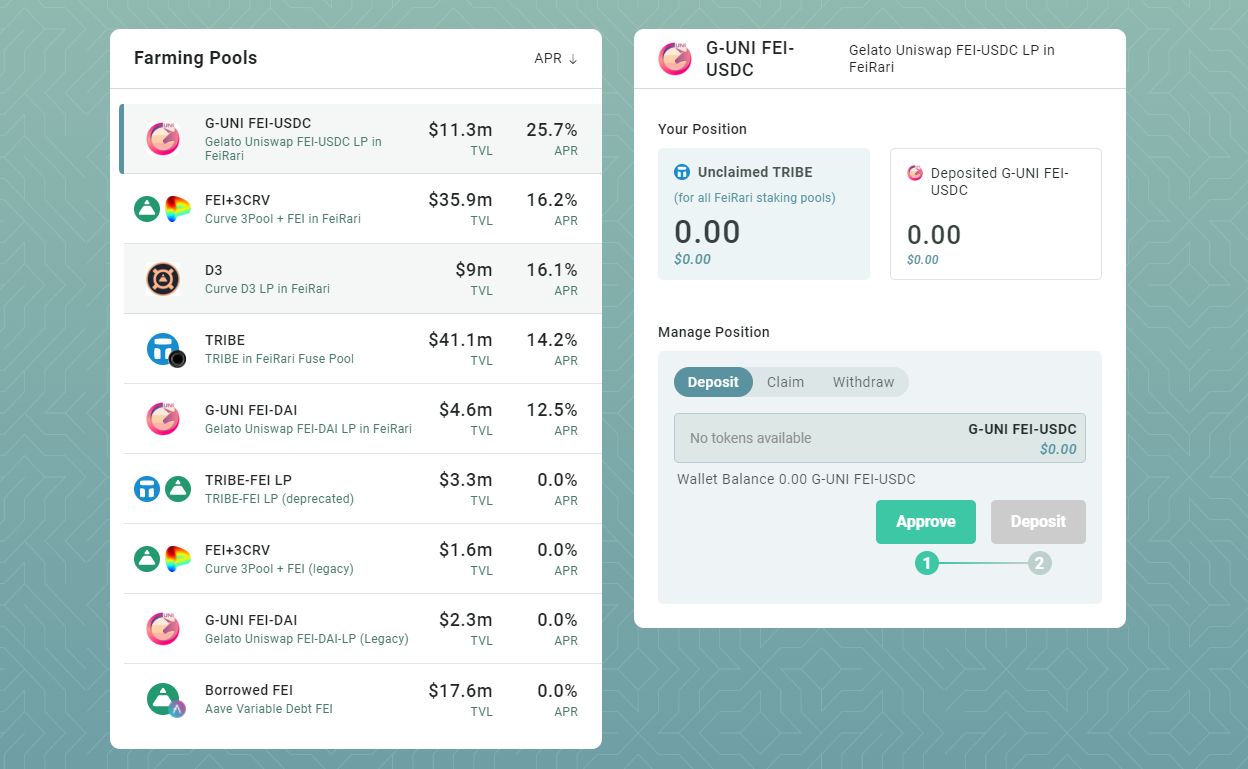1248x769 pixels.
Task: Click the 25.7% APR value
Action: [x=552, y=130]
